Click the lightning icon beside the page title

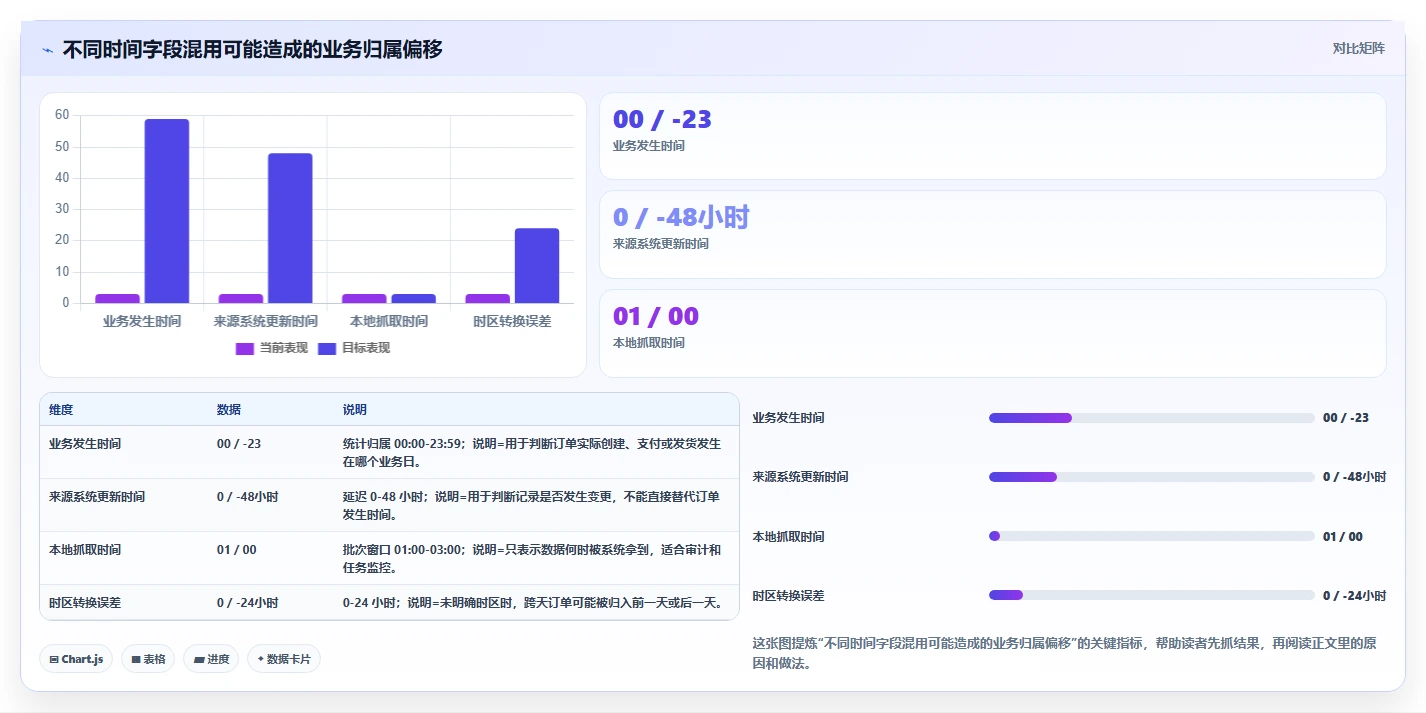[48, 50]
